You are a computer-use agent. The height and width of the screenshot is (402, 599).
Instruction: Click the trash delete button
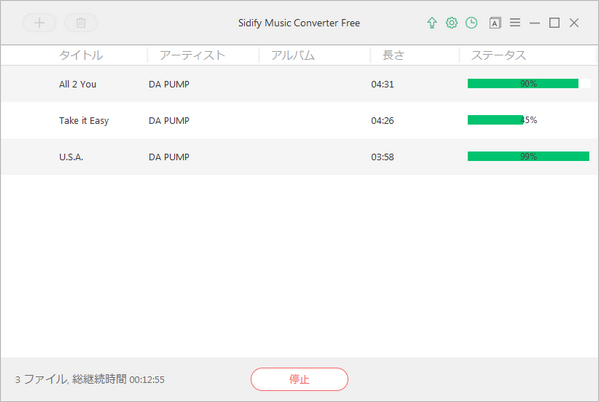click(81, 23)
